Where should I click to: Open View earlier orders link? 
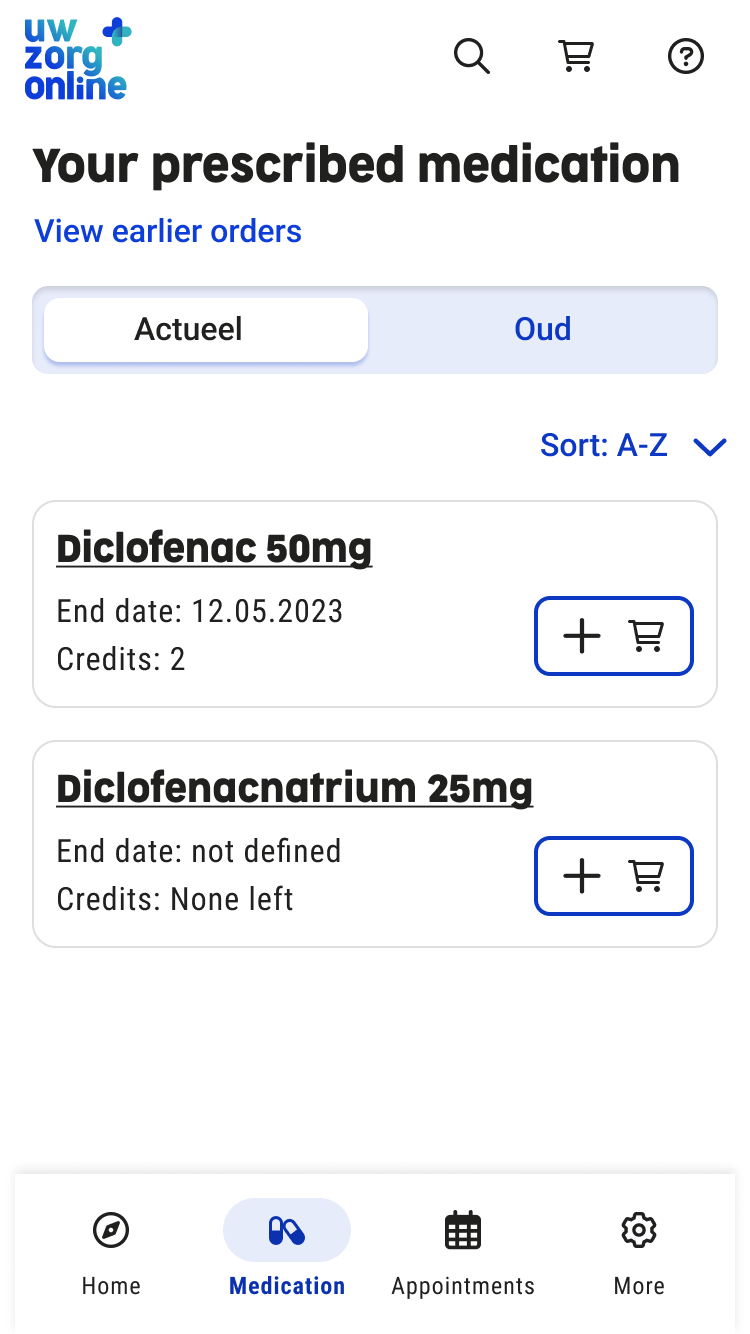click(168, 231)
